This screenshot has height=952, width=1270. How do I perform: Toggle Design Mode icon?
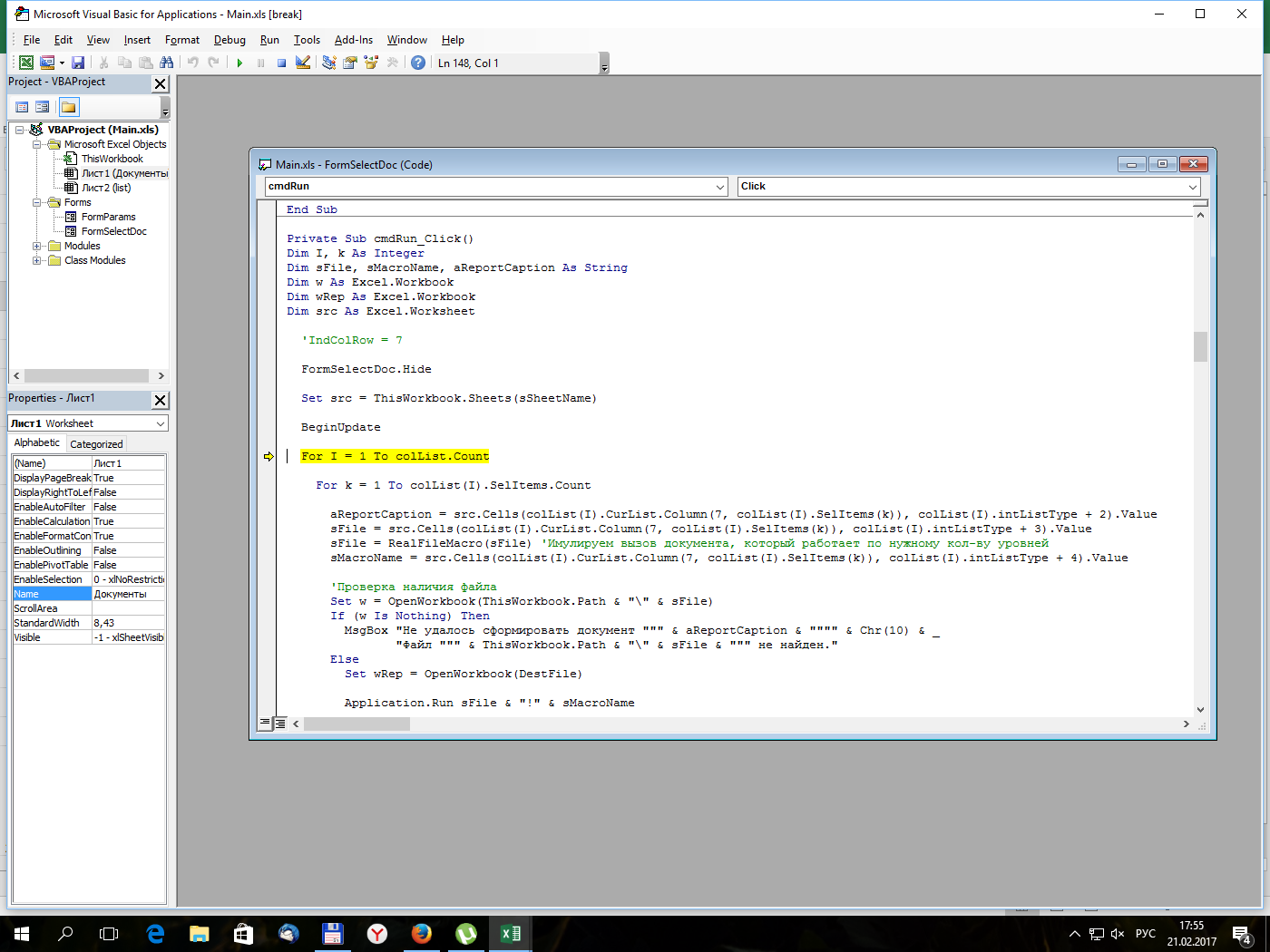303,63
